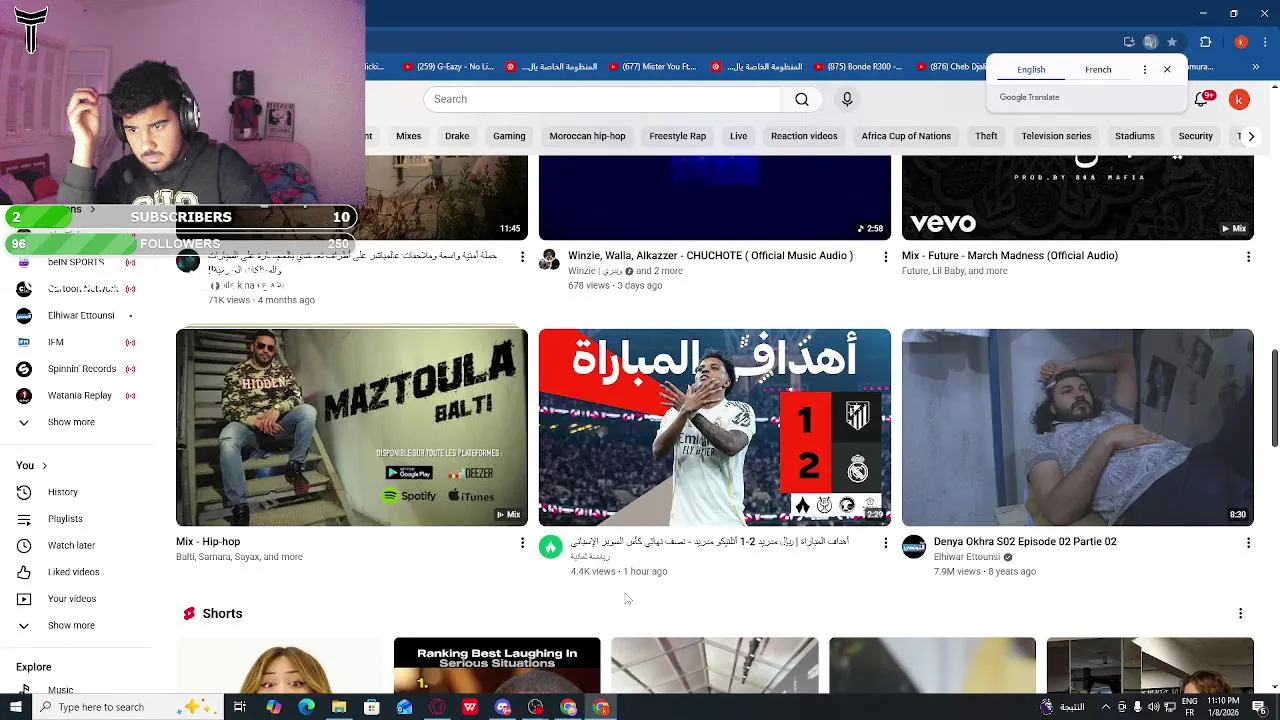
Task: Filter by Freestyle Rap chip
Action: (x=677, y=136)
